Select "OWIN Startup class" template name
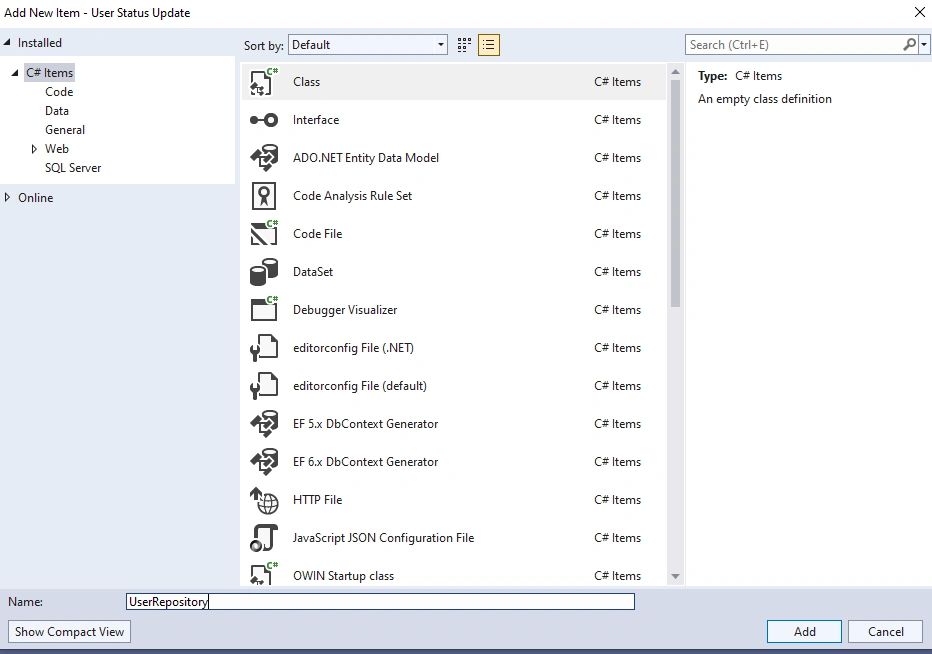Viewport: 932px width, 654px height. tap(344, 576)
